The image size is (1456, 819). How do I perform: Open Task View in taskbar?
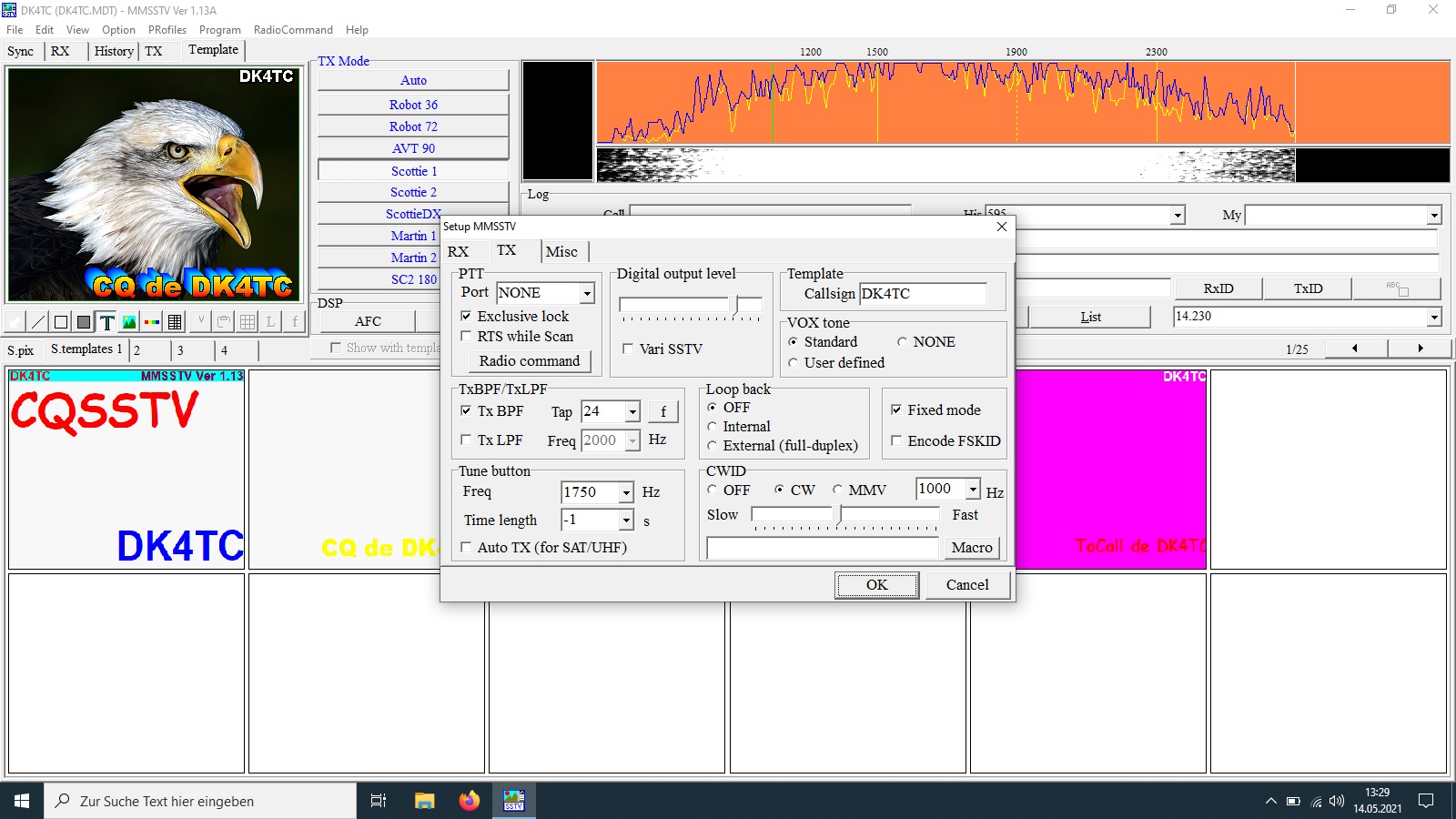click(379, 801)
